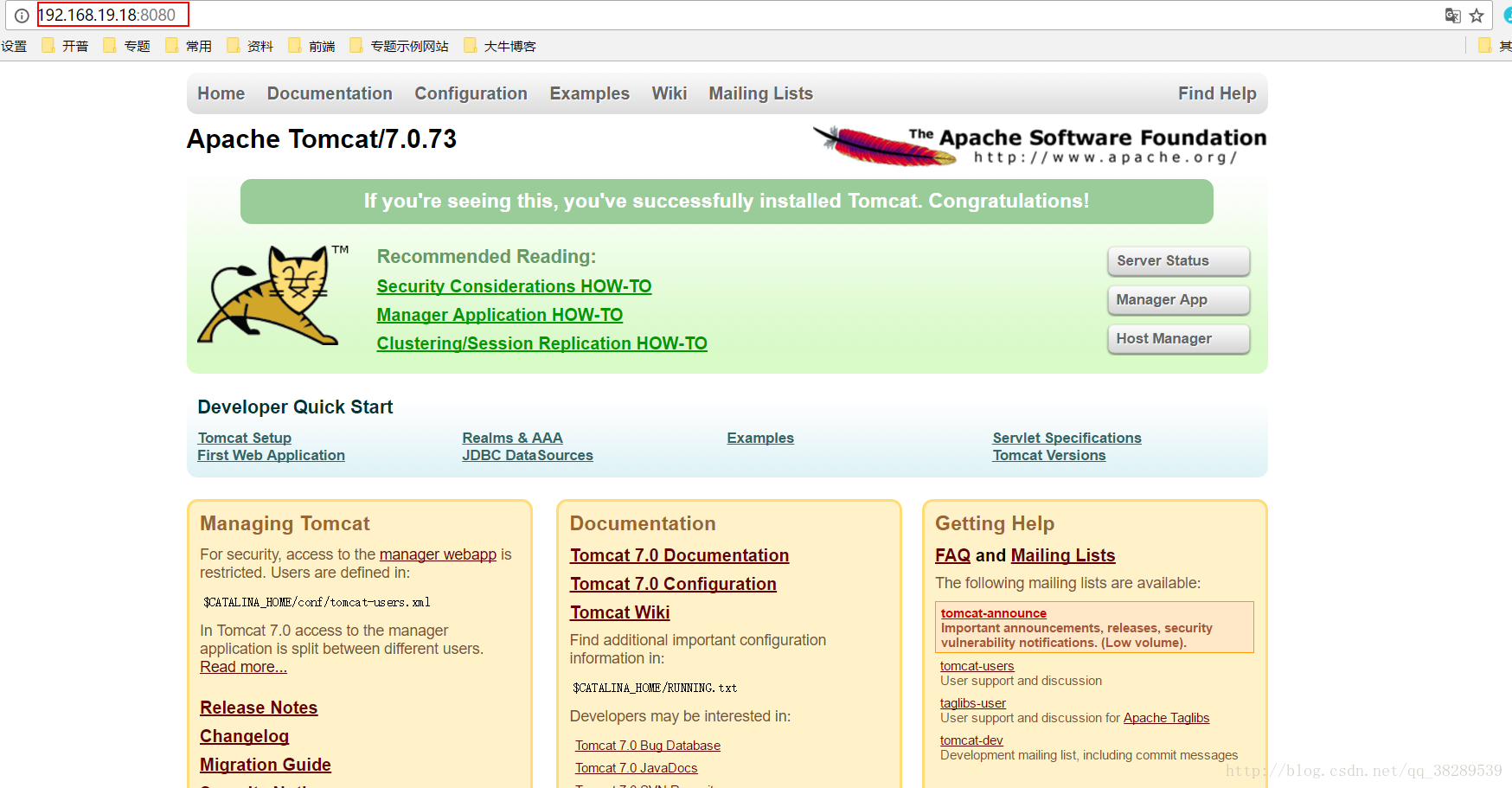Open Wiki in the navigation bar
This screenshot has height=788, width=1512.
click(669, 93)
